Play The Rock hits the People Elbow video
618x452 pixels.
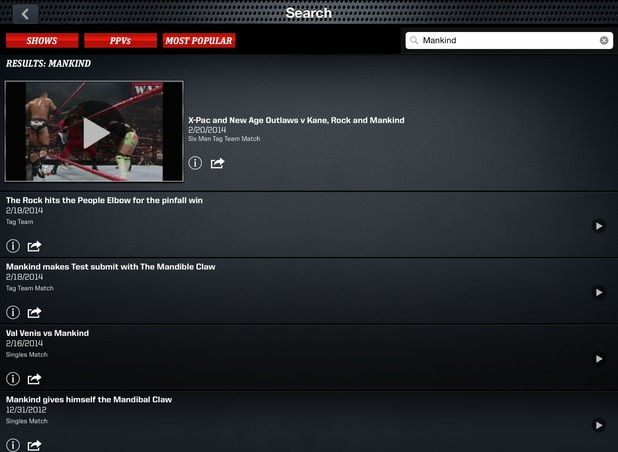(599, 226)
